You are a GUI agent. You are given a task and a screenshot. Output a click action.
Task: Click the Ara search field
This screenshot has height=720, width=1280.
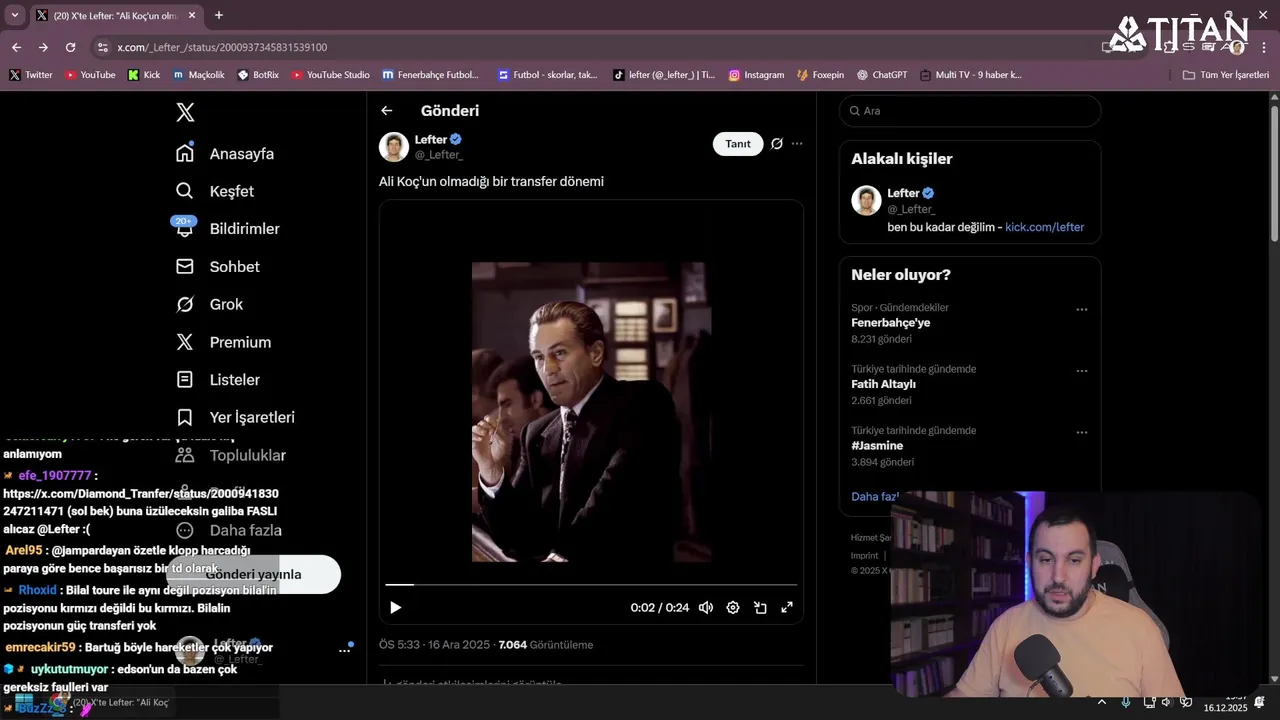click(x=970, y=111)
